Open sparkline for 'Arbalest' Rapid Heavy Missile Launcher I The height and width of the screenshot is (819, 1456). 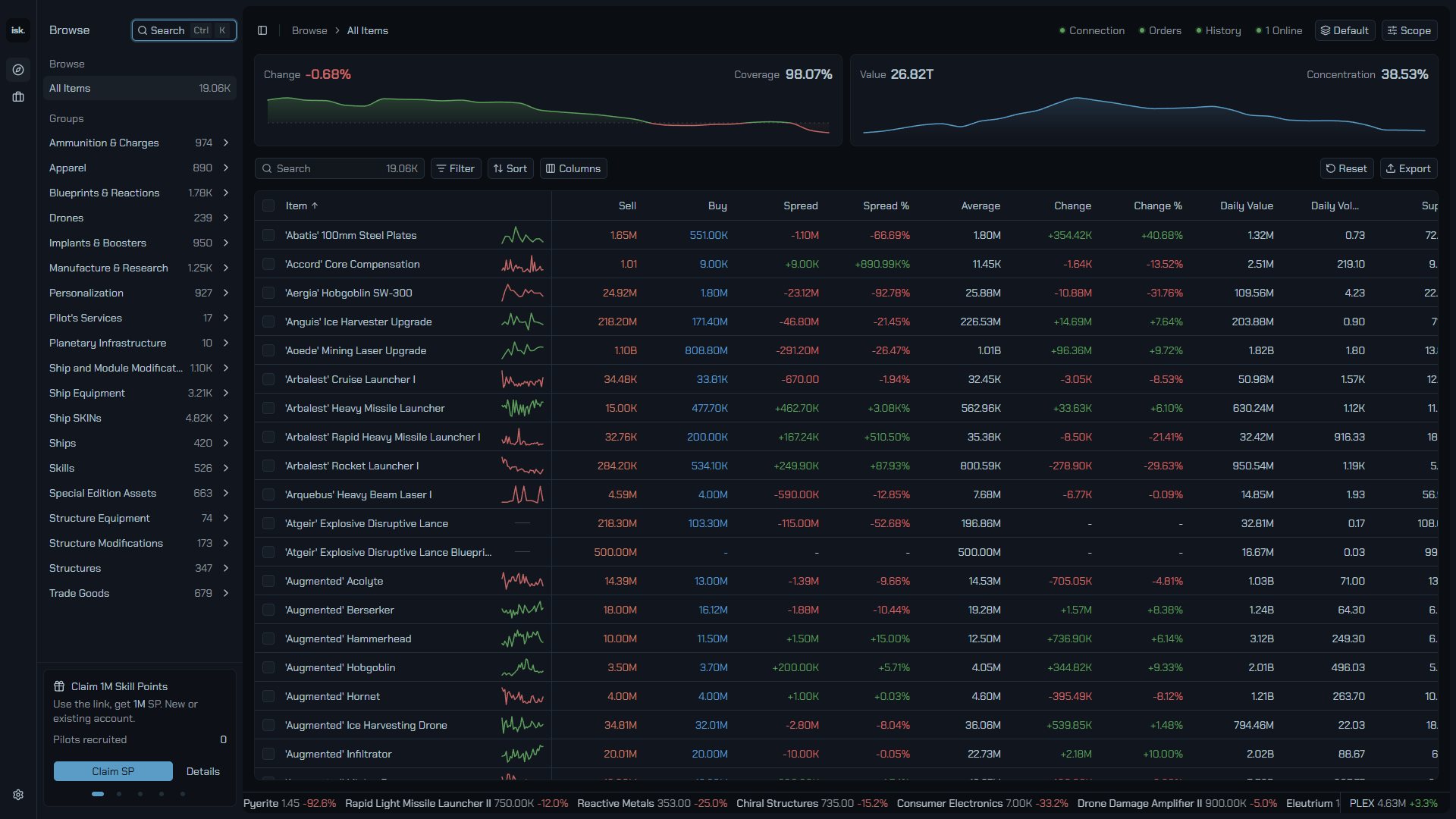[522, 437]
